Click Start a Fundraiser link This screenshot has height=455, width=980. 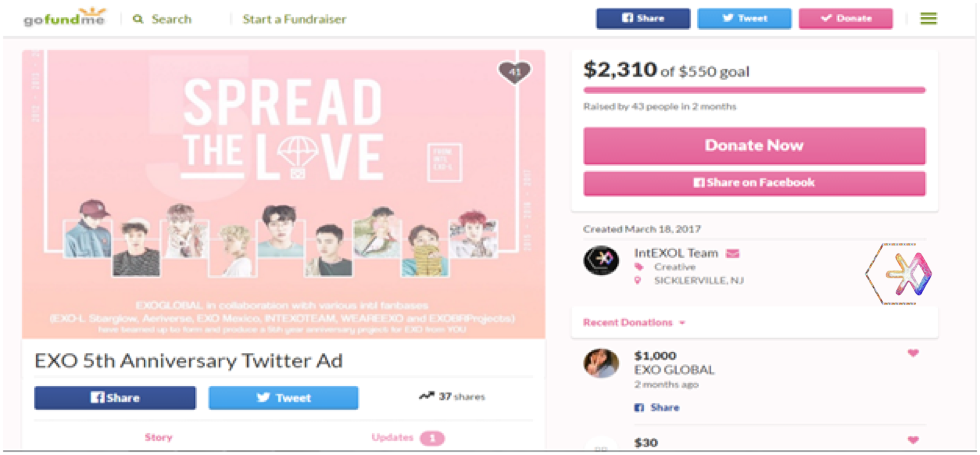(x=294, y=19)
